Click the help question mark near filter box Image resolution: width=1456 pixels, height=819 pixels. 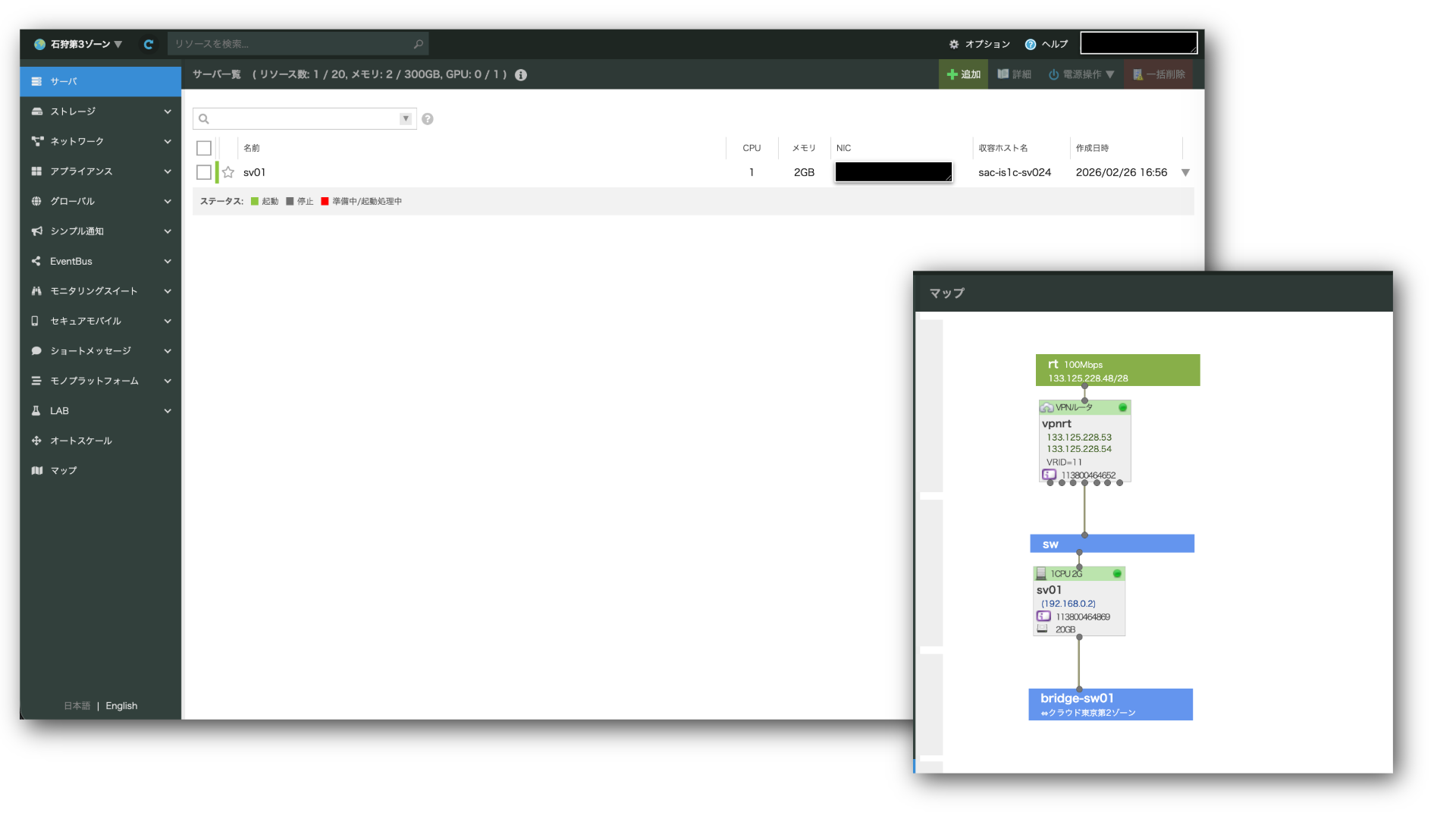[x=428, y=119]
